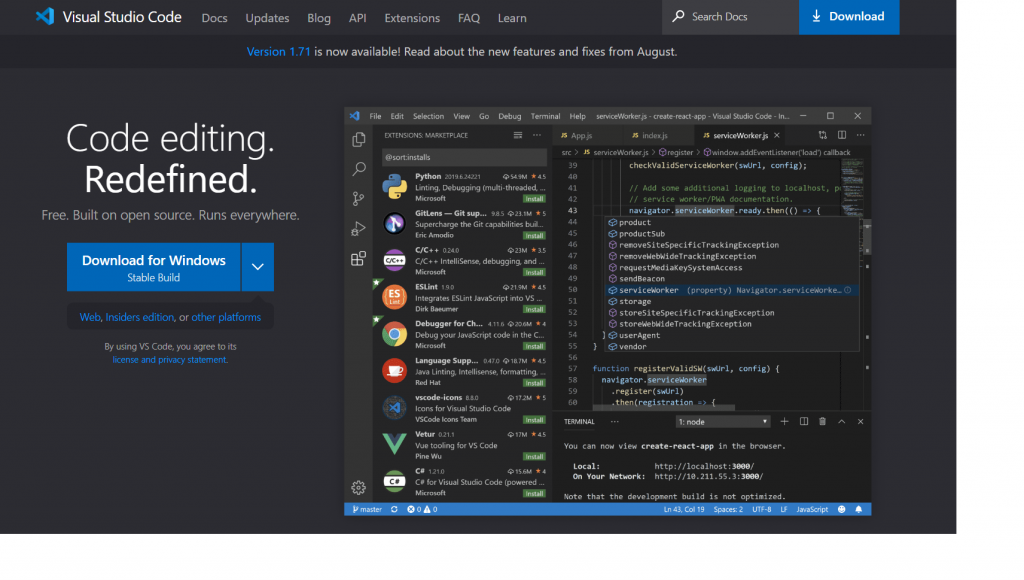The image size is (1024, 580).
Task: Split the terminal panel
Action: [804, 421]
